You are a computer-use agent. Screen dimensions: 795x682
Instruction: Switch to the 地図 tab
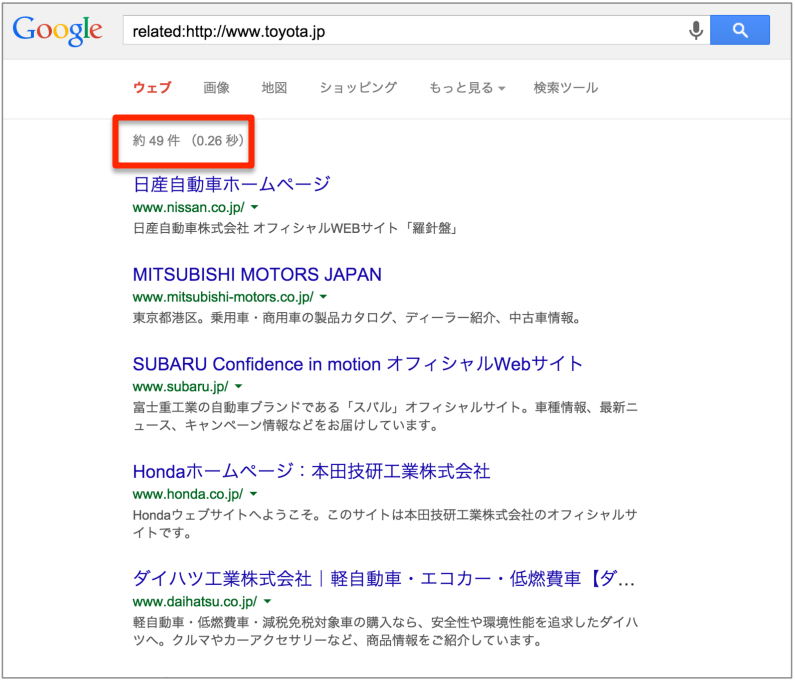274,88
